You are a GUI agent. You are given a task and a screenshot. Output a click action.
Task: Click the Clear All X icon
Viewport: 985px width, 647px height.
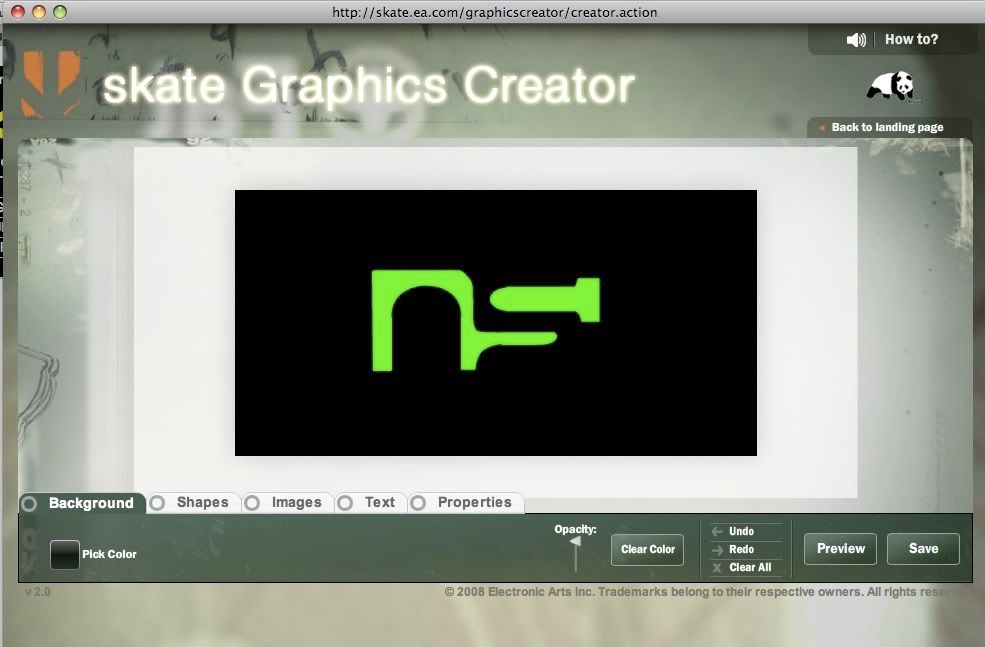click(717, 568)
